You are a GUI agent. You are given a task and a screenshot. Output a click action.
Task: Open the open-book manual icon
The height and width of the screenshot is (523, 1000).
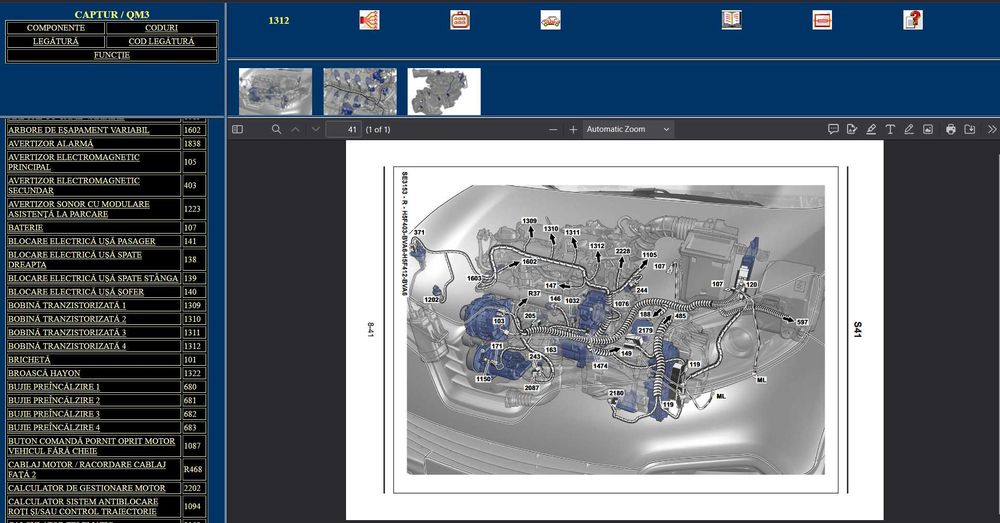click(732, 20)
